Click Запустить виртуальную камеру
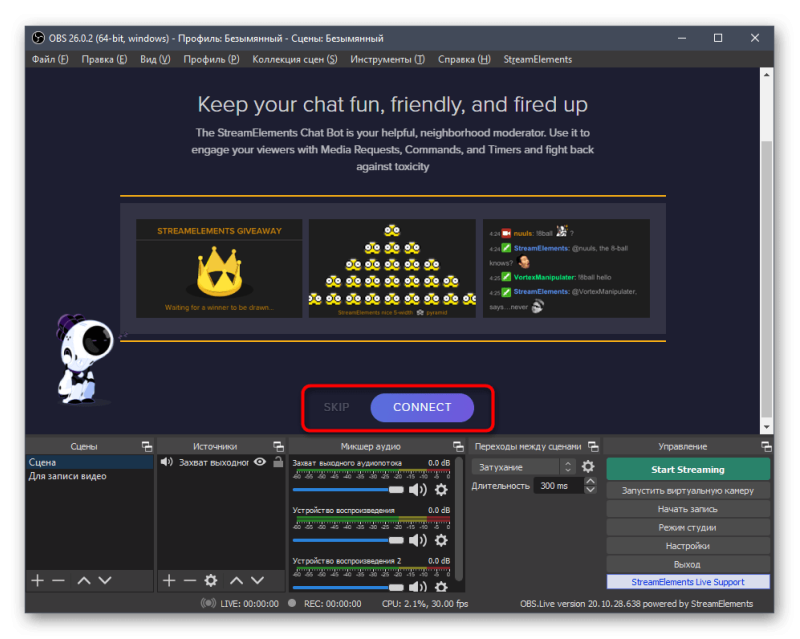 coord(688,490)
